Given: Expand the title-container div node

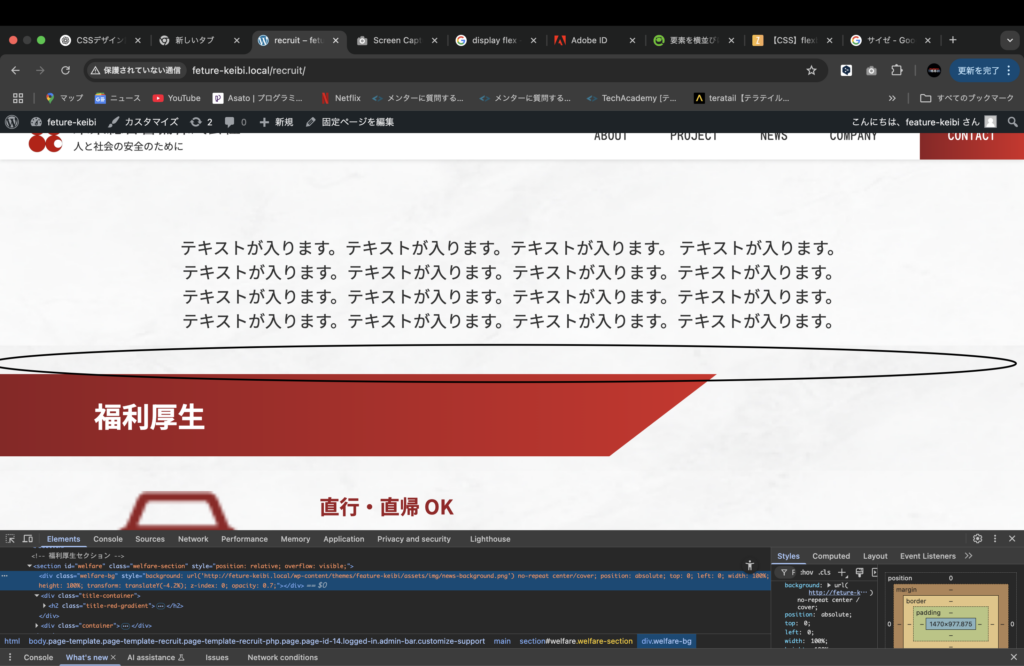Looking at the screenshot, I should 37,596.
